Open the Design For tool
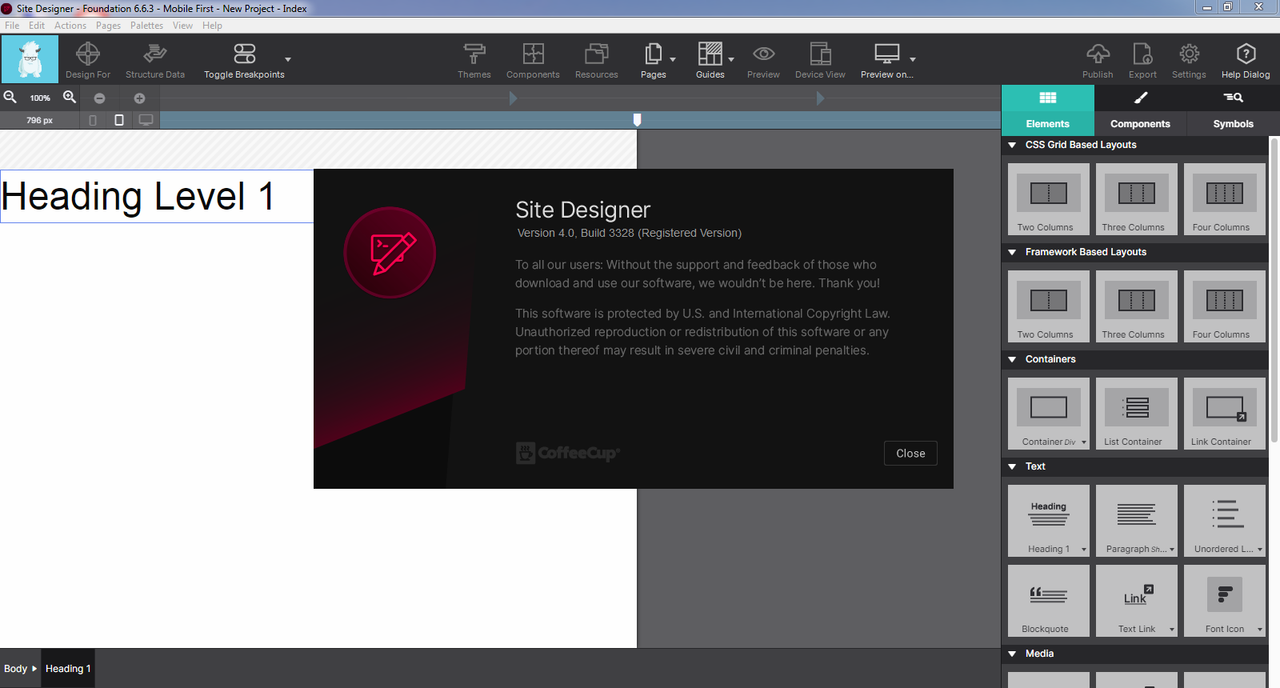The image size is (1280, 688). click(88, 60)
